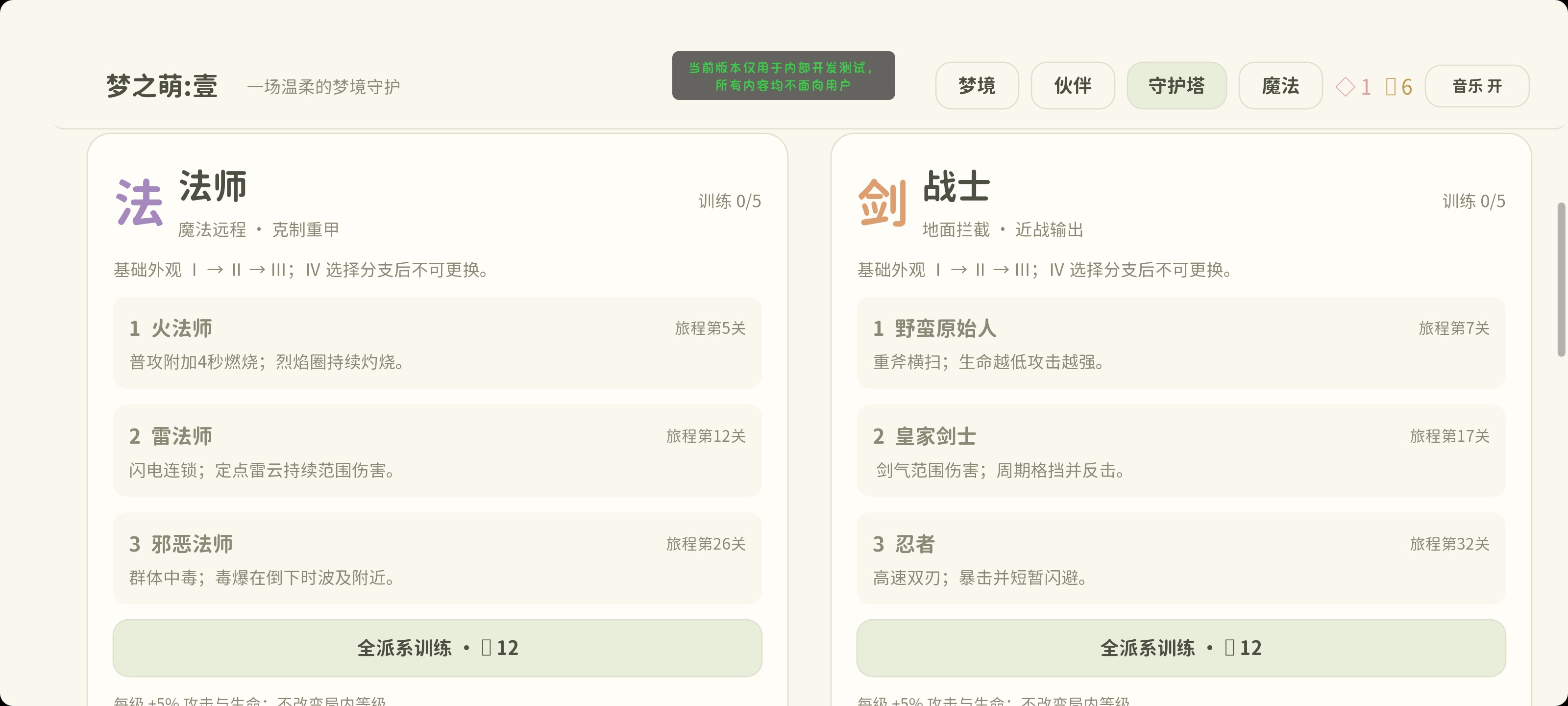The width and height of the screenshot is (1568, 706).
Task: Select the 火法师 branch row
Action: pos(437,343)
